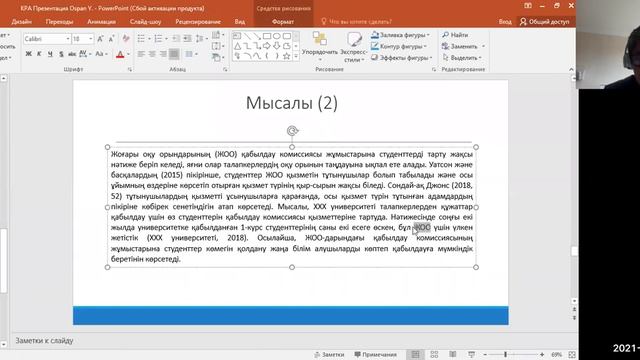The image size is (640, 360).
Task: Convert text to SmartArt icon
Action: [x=218, y=58]
